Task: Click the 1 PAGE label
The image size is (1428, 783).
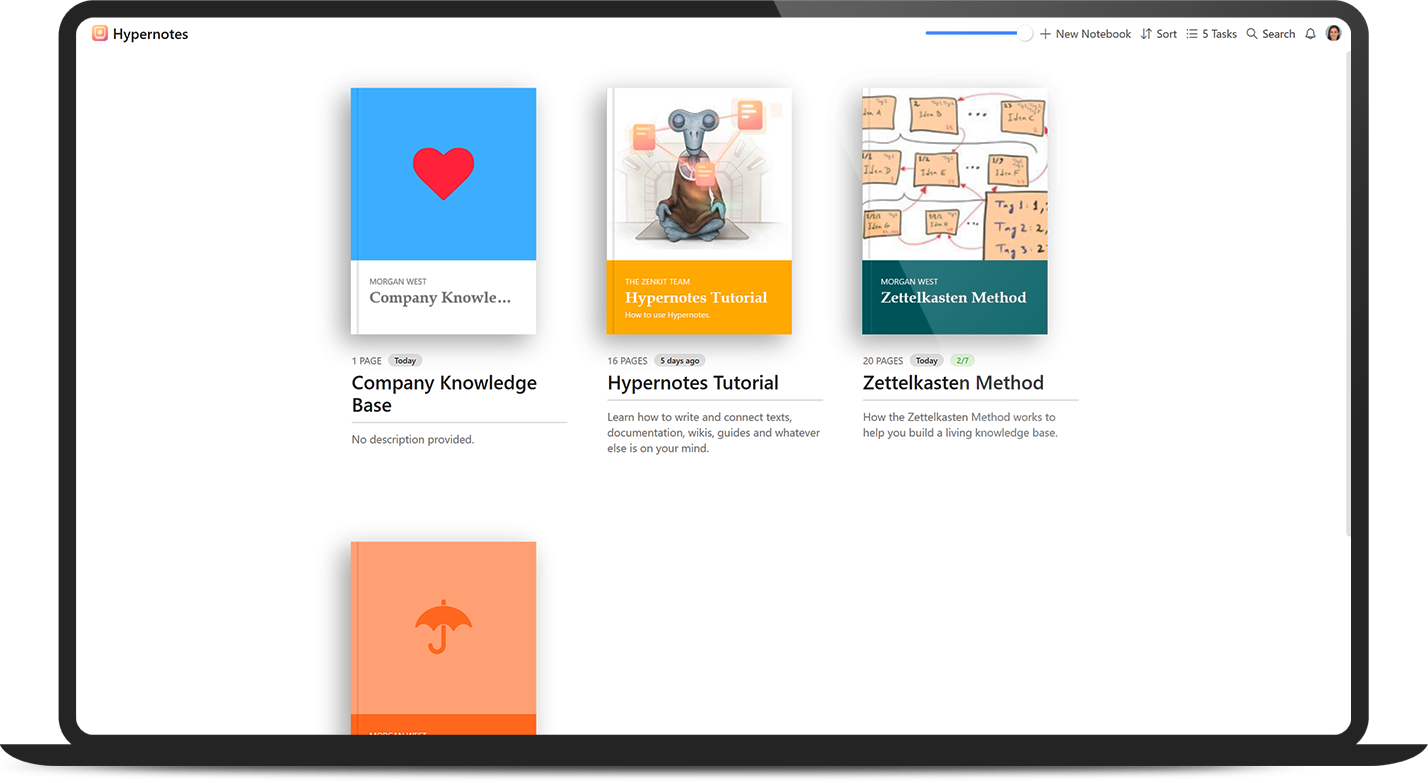Action: coord(367,361)
